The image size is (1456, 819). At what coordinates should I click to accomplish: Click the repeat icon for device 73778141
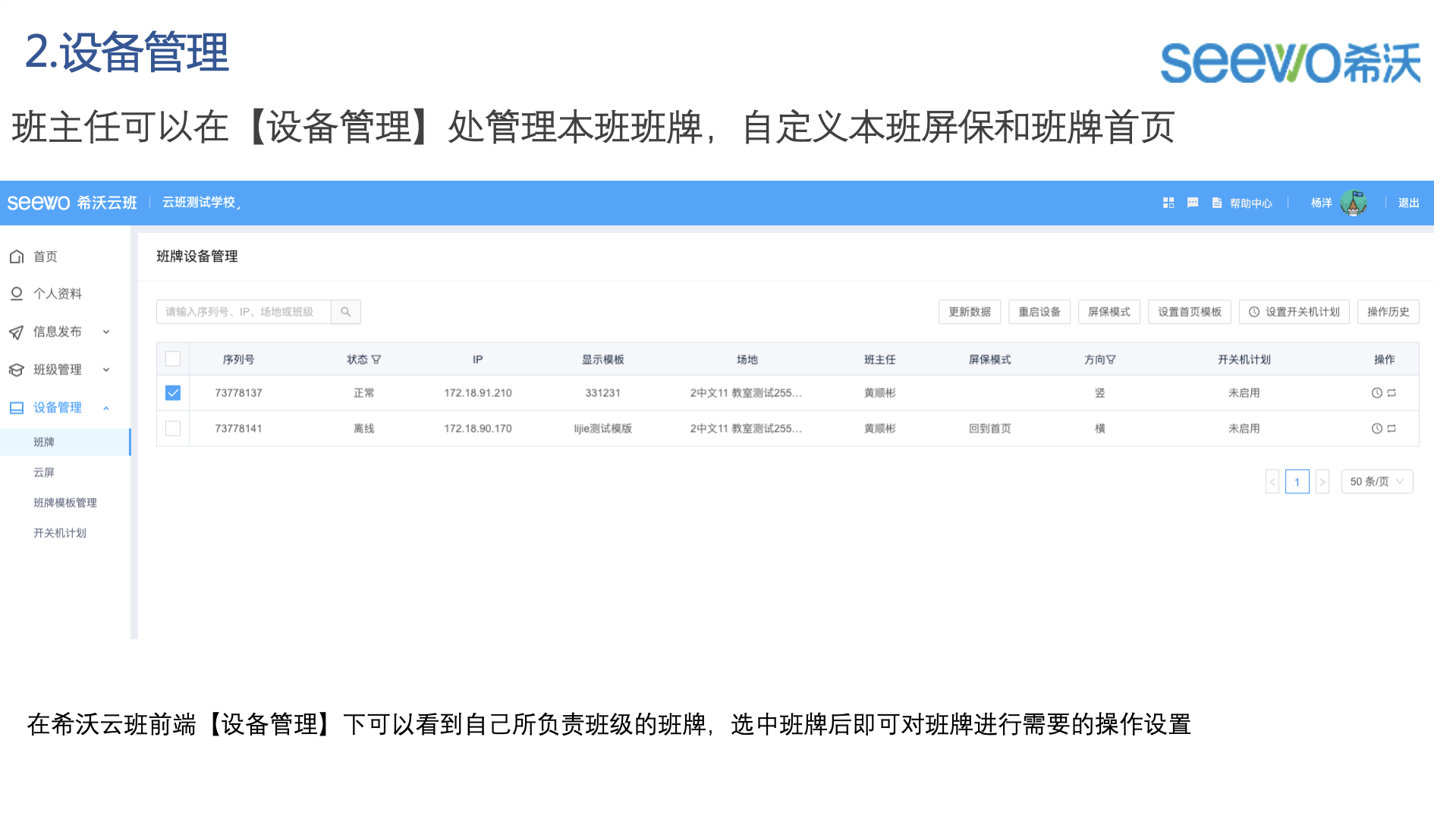tap(1392, 428)
